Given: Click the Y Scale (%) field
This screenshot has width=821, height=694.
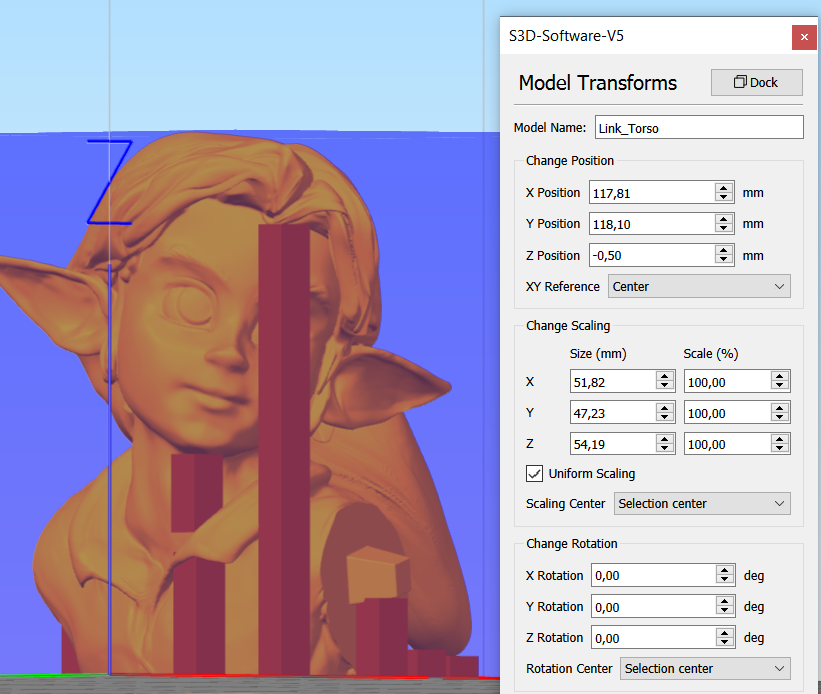Looking at the screenshot, I should click(727, 413).
